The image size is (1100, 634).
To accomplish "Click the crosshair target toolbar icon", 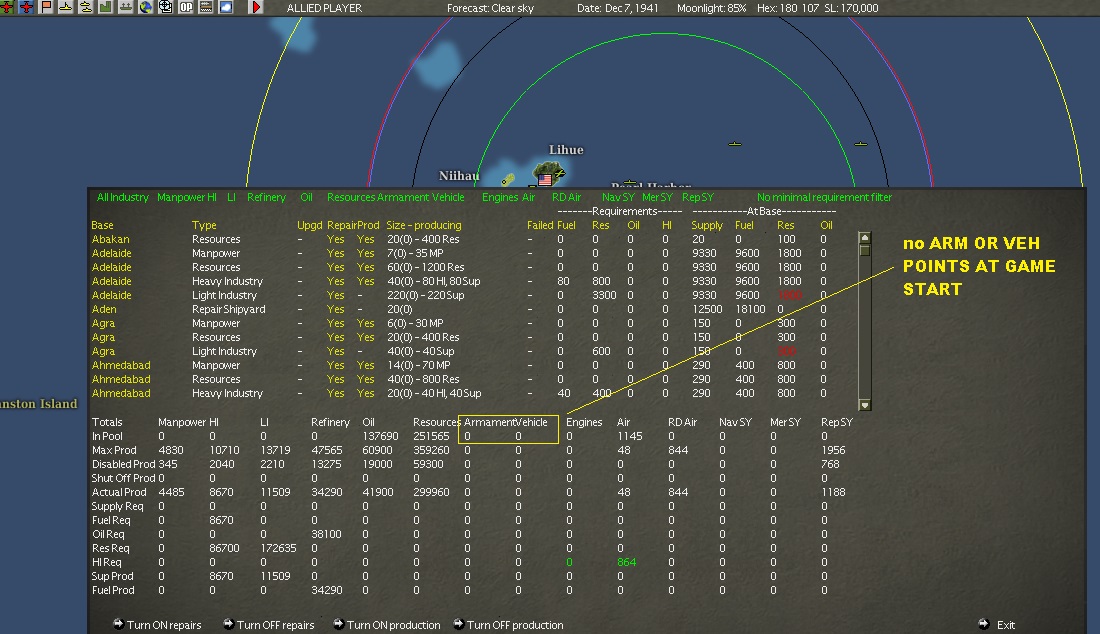I will [x=166, y=7].
